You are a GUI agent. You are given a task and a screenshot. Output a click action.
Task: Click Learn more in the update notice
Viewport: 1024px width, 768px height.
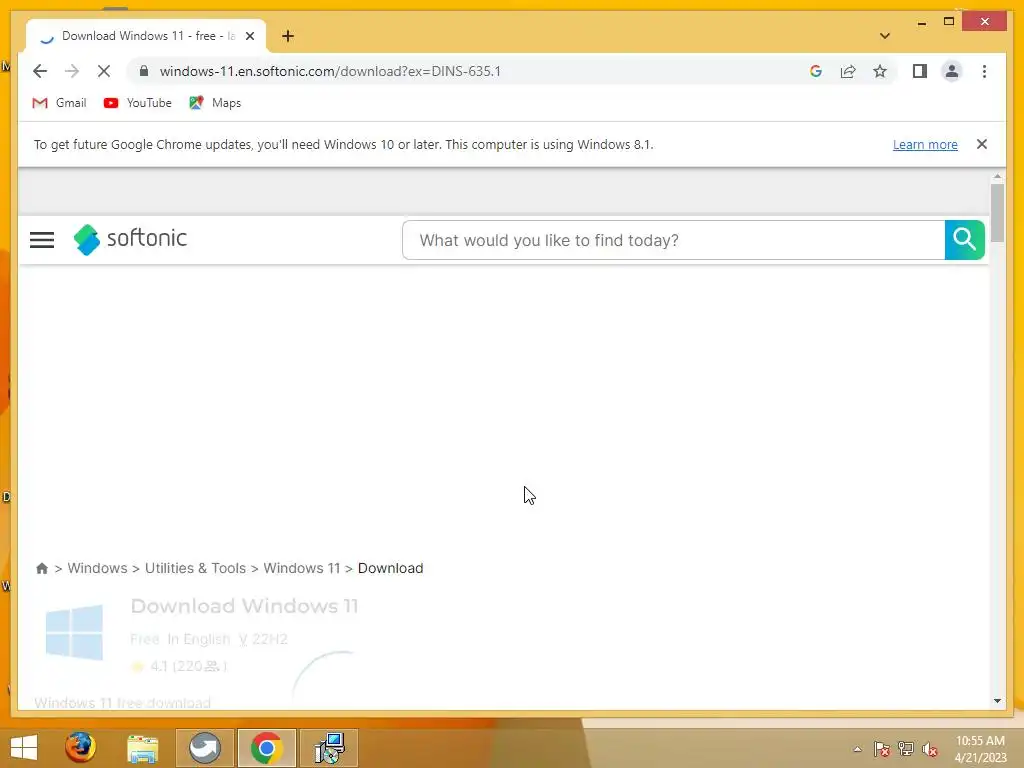925,144
